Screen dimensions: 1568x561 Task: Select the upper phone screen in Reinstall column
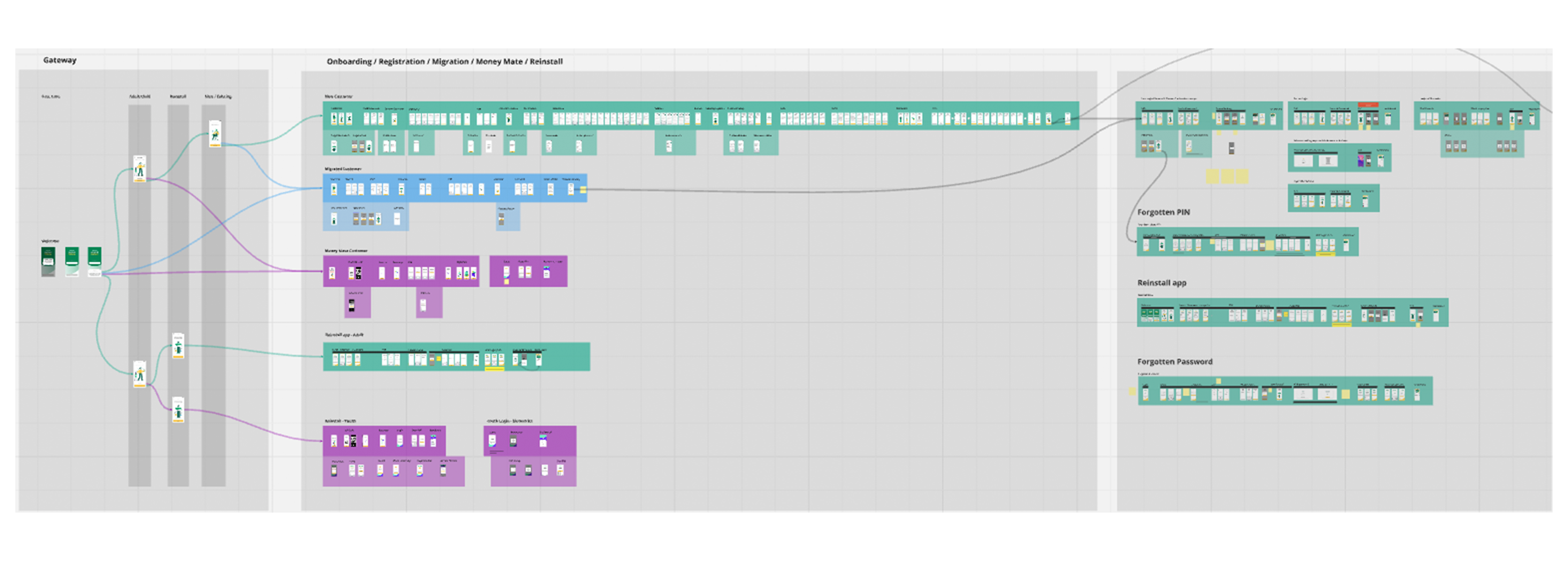click(178, 345)
